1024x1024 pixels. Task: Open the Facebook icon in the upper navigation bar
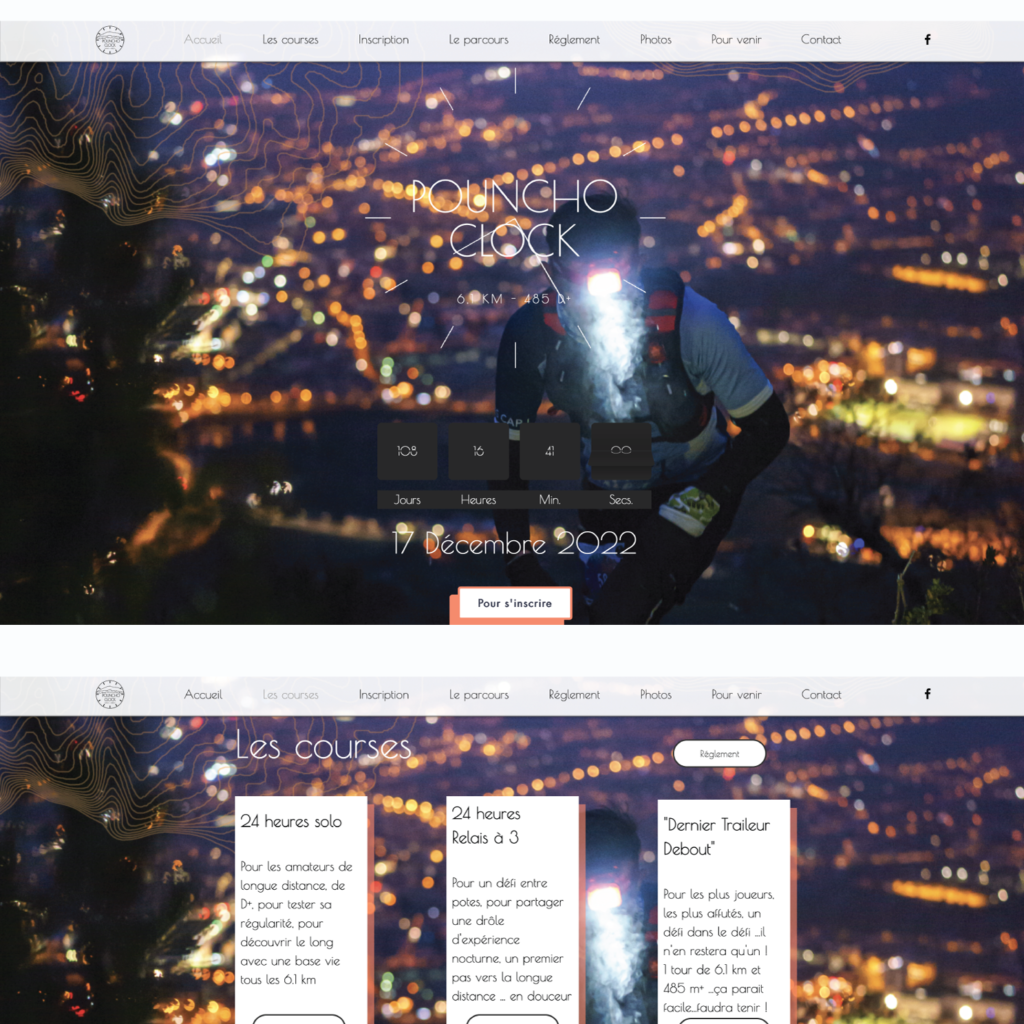pyautogui.click(x=927, y=40)
